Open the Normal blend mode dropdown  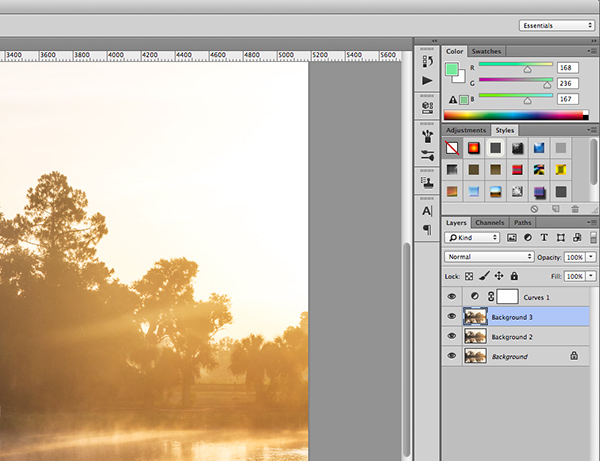489,257
